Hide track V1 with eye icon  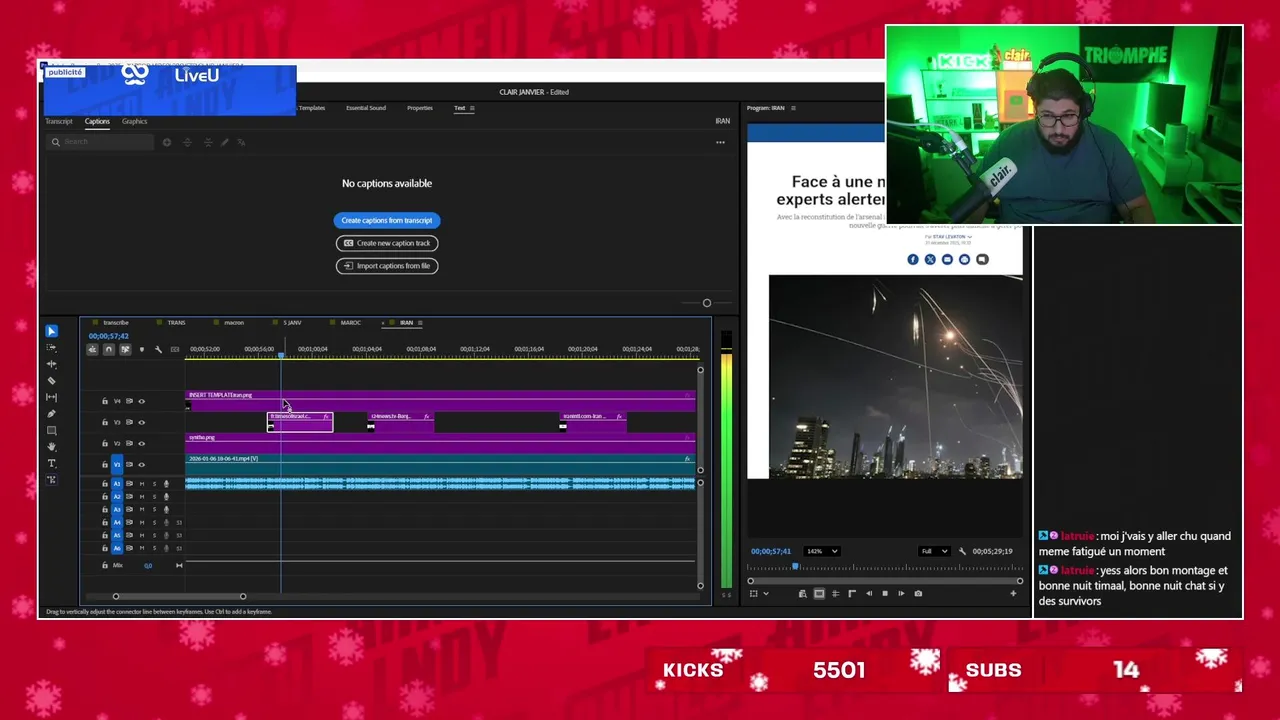pyautogui.click(x=142, y=464)
